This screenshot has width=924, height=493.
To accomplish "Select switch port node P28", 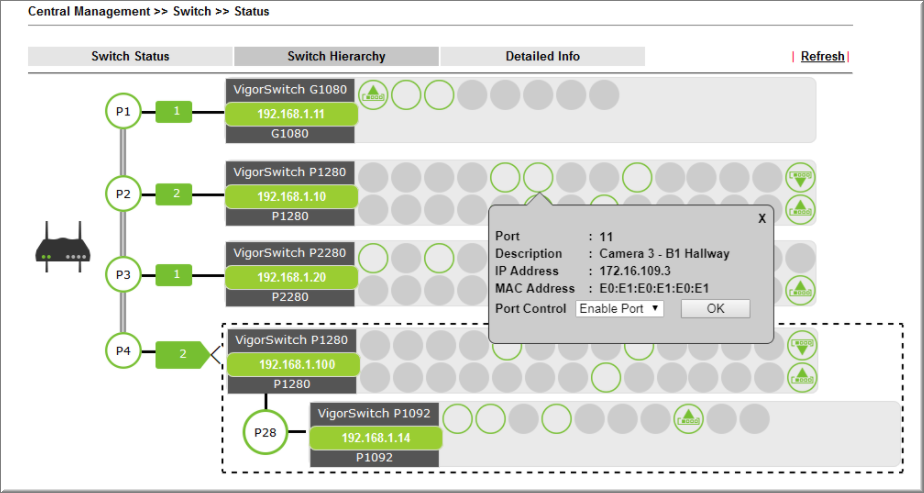I will pos(265,433).
